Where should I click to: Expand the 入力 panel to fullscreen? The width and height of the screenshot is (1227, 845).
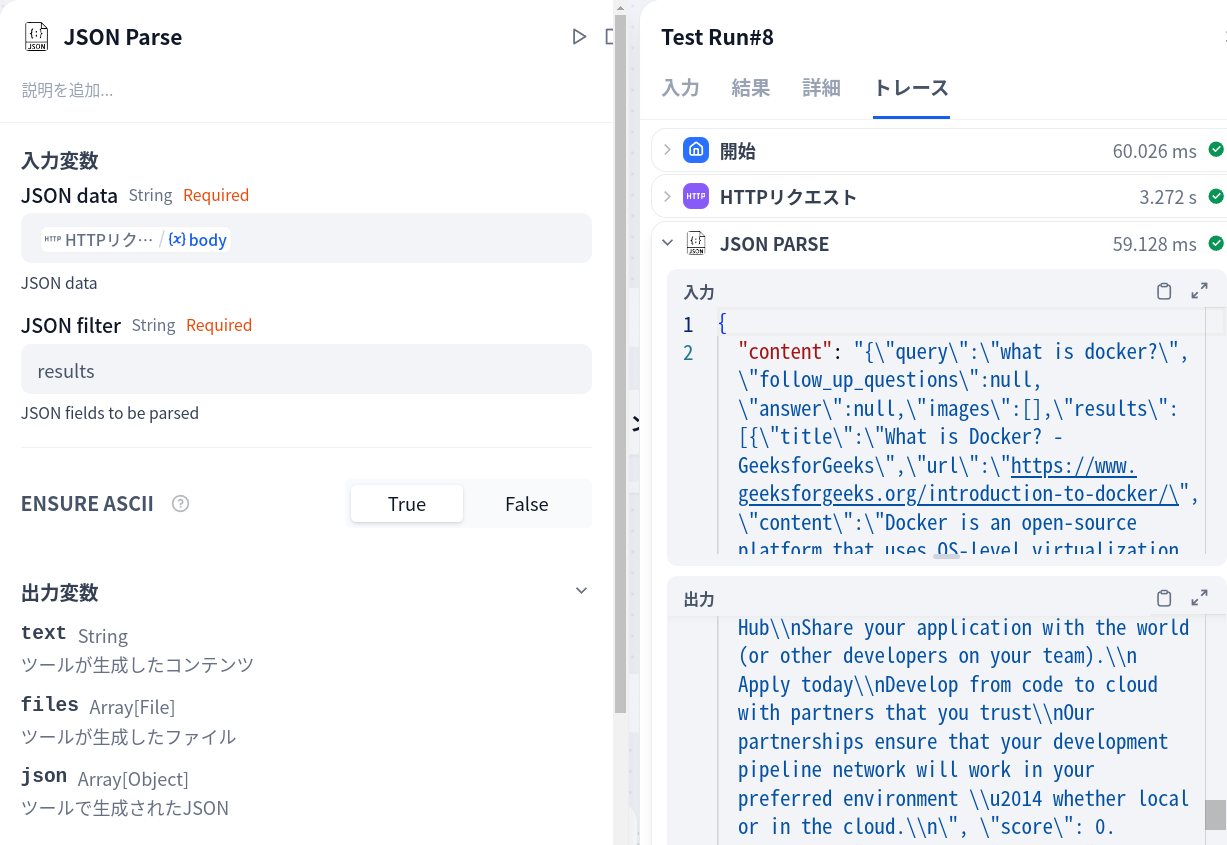point(1200,291)
